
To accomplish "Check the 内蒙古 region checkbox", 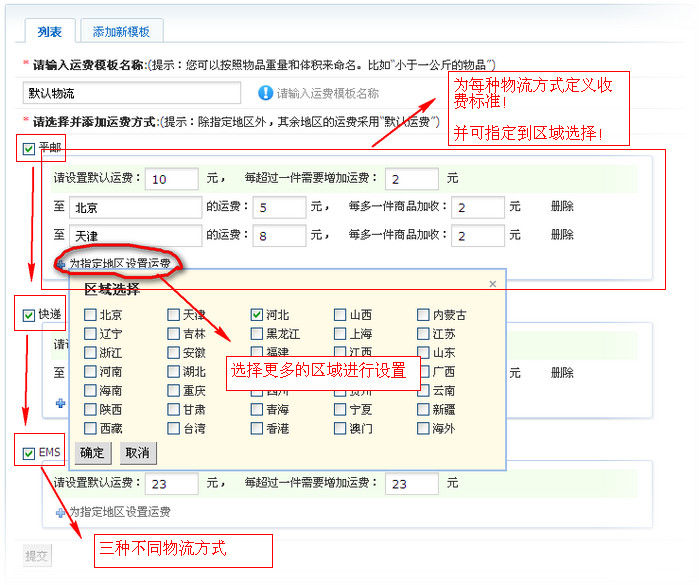I will click(423, 315).
